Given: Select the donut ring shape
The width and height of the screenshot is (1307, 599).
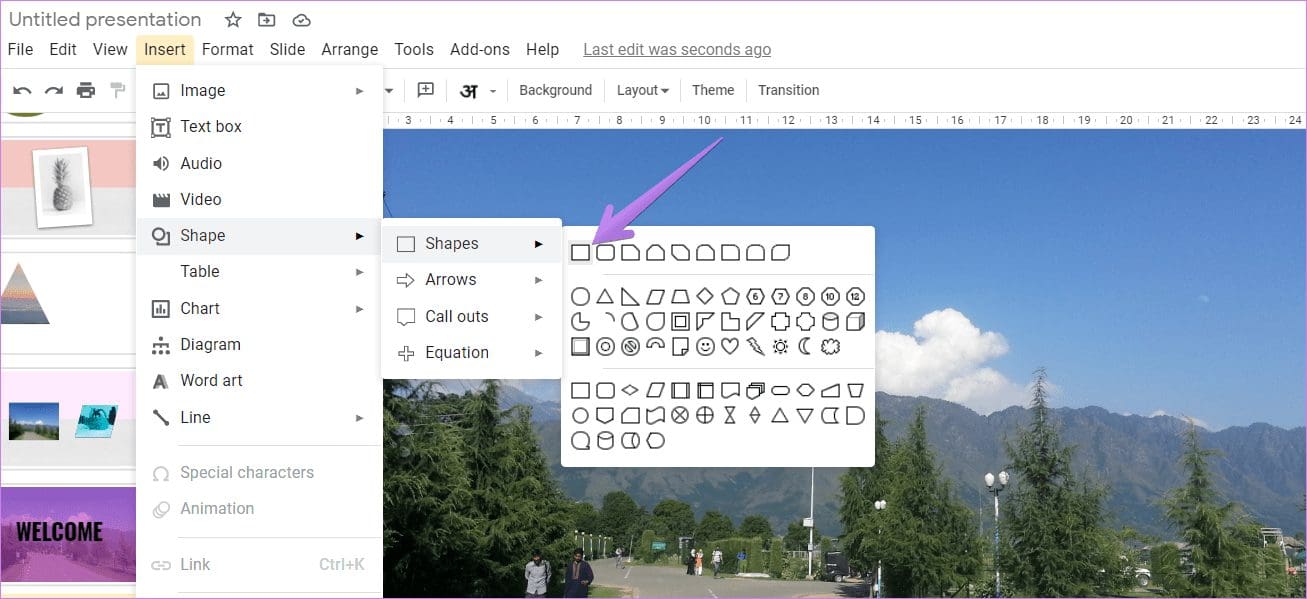Looking at the screenshot, I should pyautogui.click(x=605, y=346).
